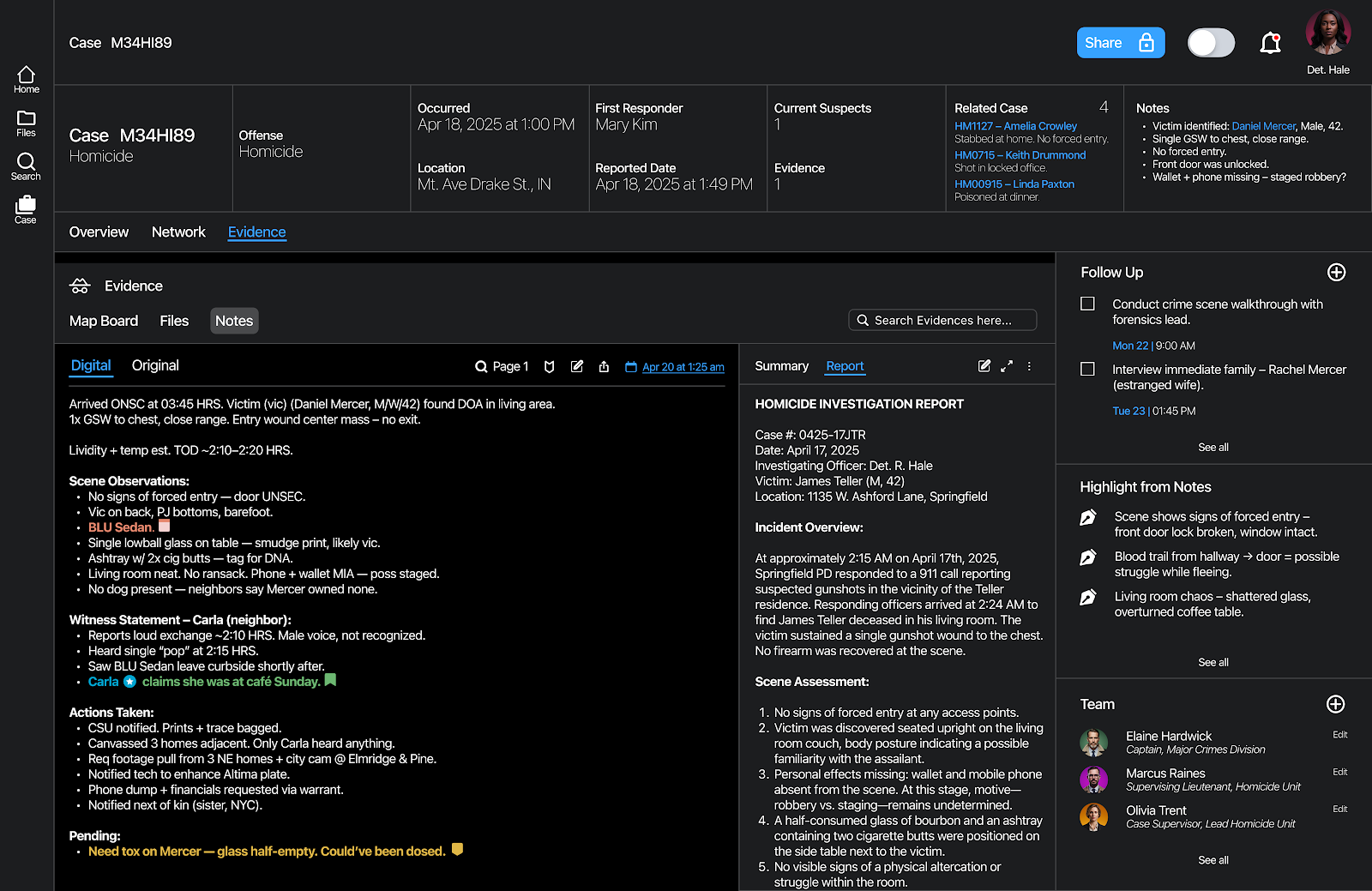
Task: Click the upload/share icon in note toolbar
Action: click(604, 367)
